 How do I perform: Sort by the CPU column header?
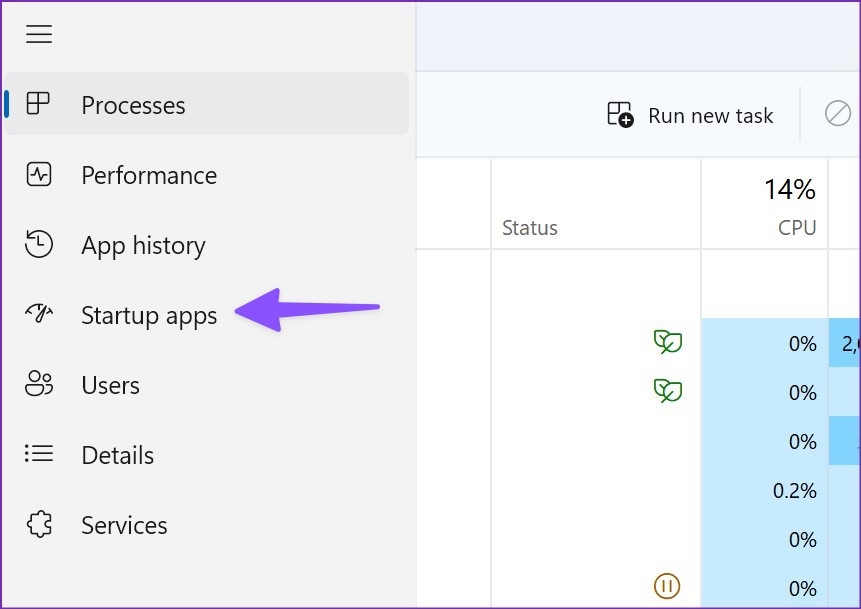point(797,228)
